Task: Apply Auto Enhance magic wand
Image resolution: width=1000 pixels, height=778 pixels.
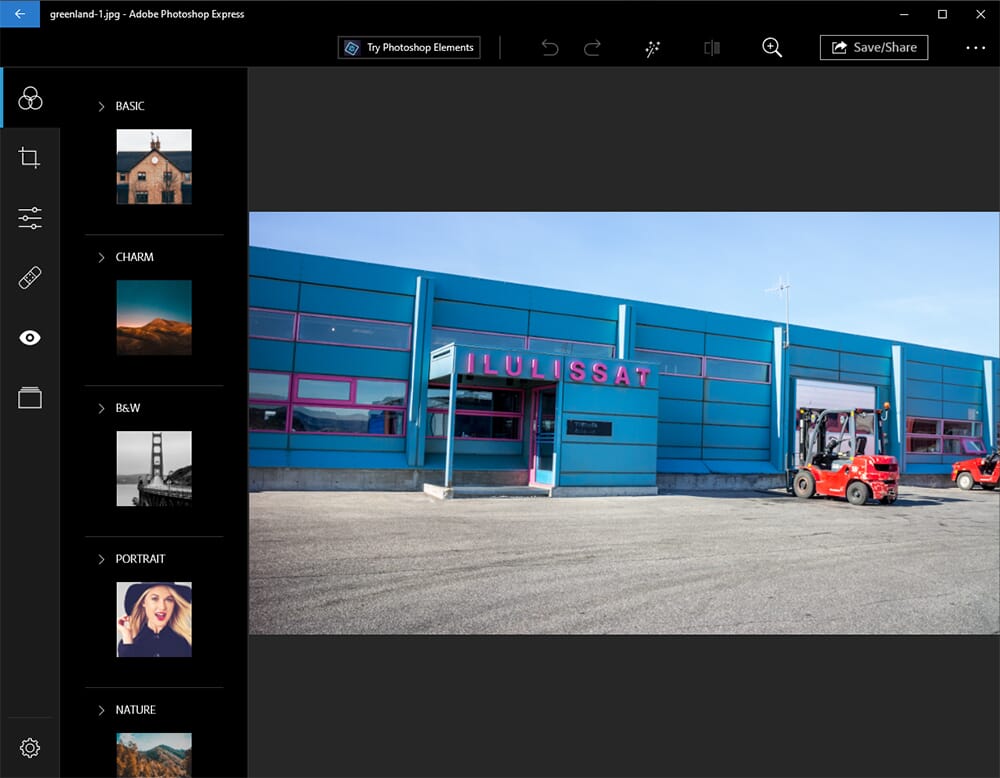Action: (x=653, y=48)
